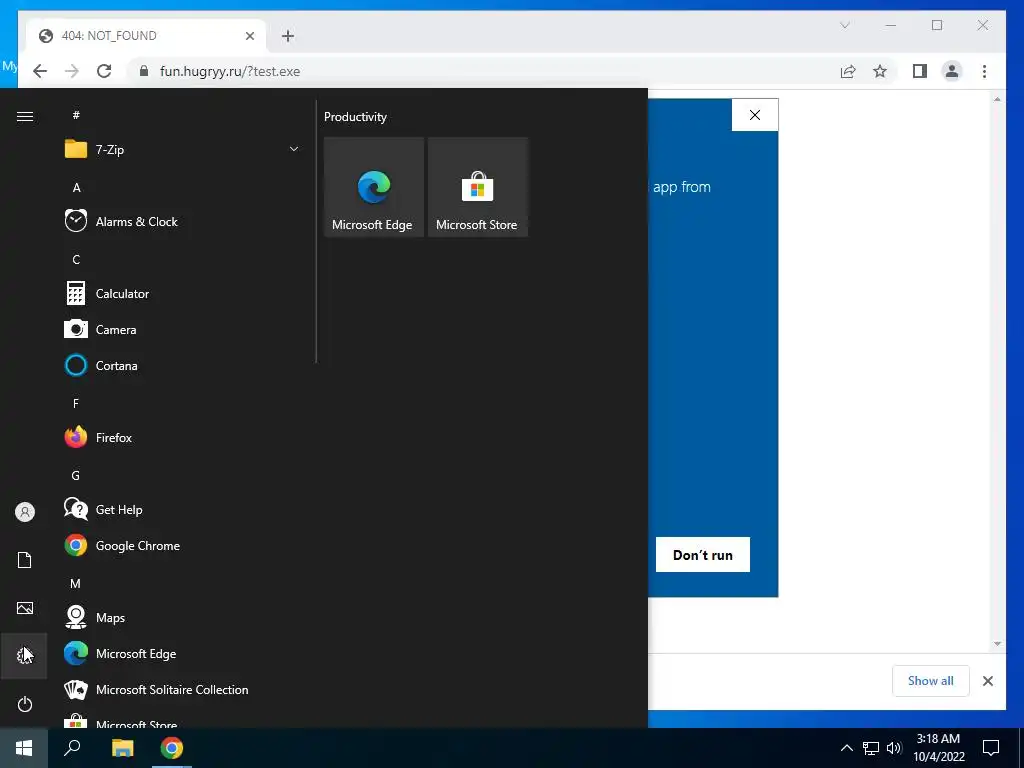Bookmark page with star icon
The image size is (1024, 768).
(x=880, y=71)
